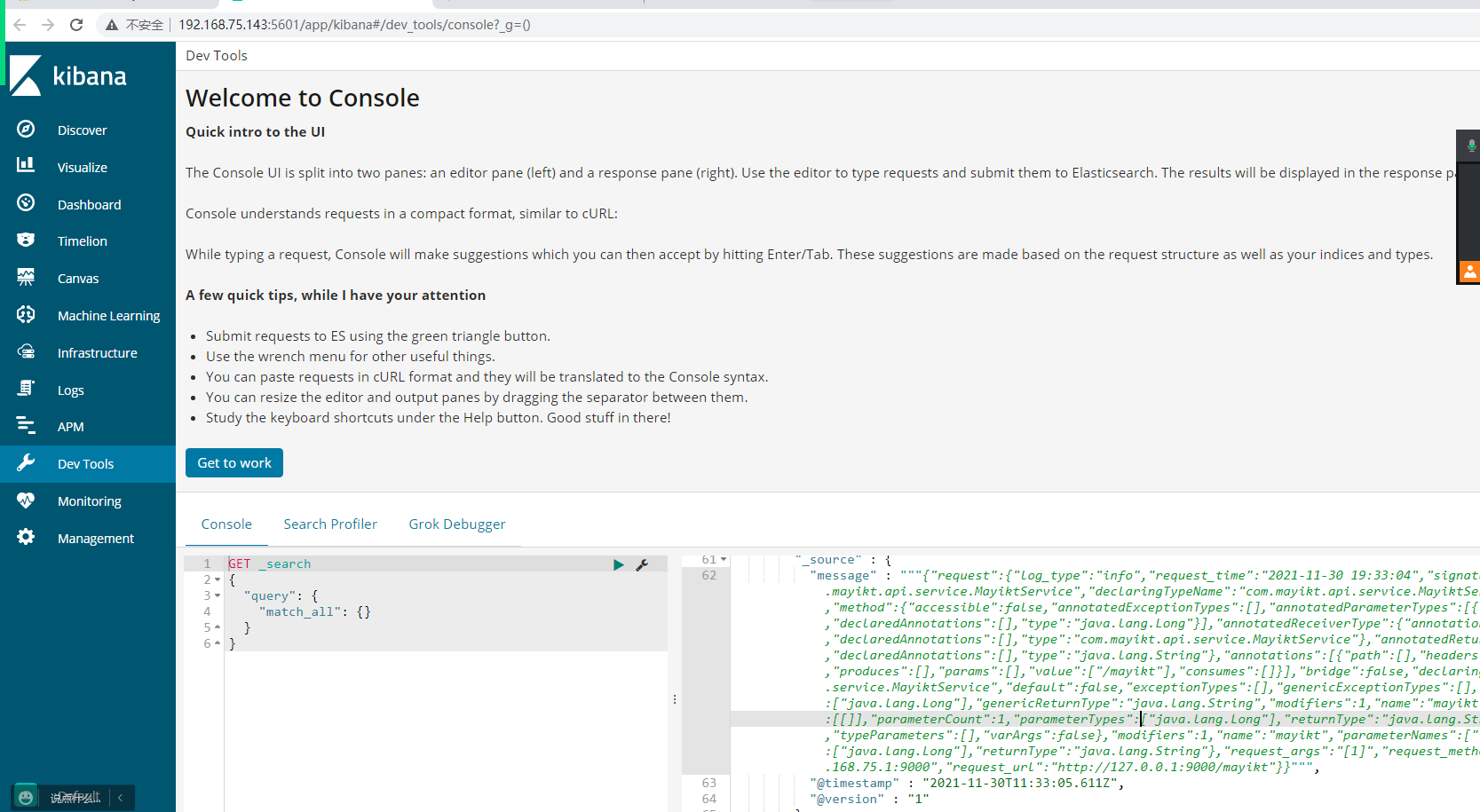Image resolution: width=1480 pixels, height=812 pixels.
Task: Open the Logs document icon
Action: 26,389
